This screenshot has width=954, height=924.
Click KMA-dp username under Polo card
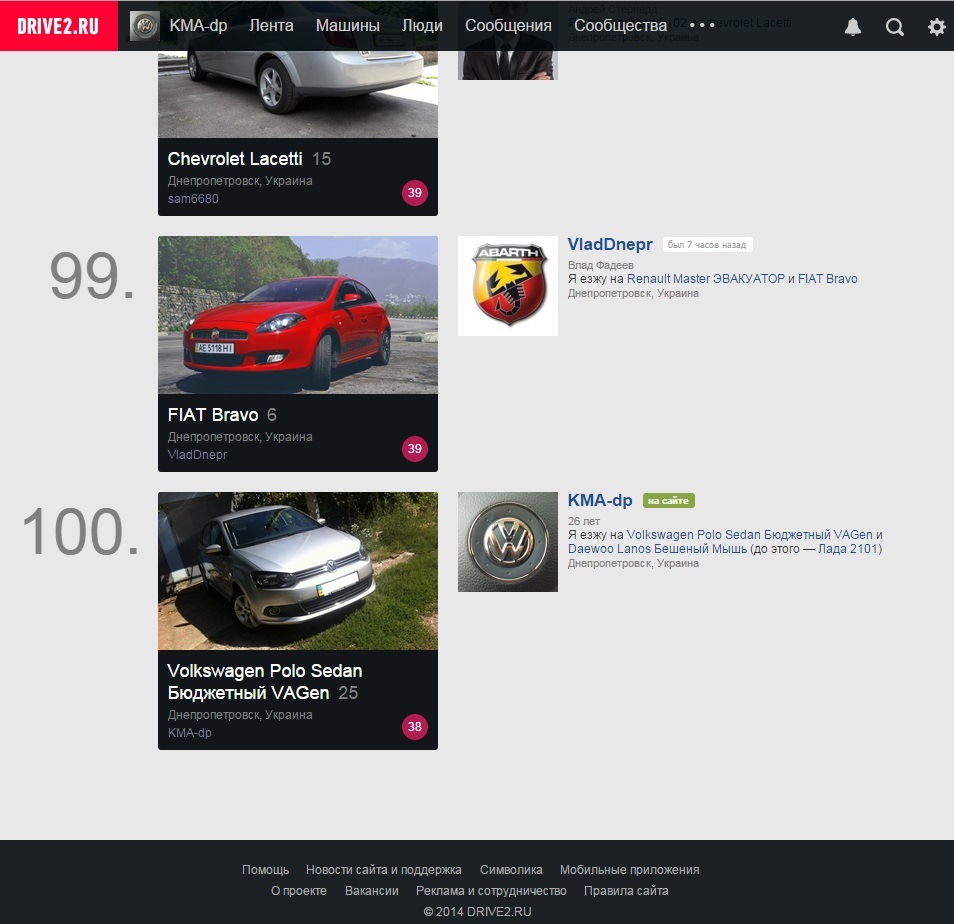pyautogui.click(x=189, y=733)
